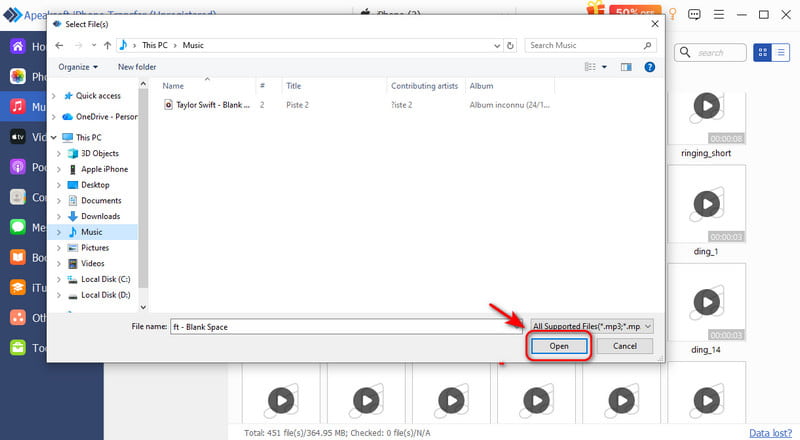Image resolution: width=800 pixels, height=440 pixels.
Task: Expand the address bar history dropdown
Action: tap(497, 45)
